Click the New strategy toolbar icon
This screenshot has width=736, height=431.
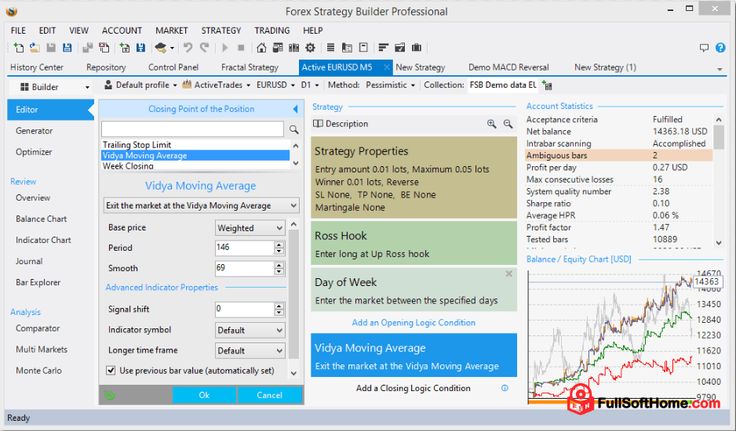18,48
